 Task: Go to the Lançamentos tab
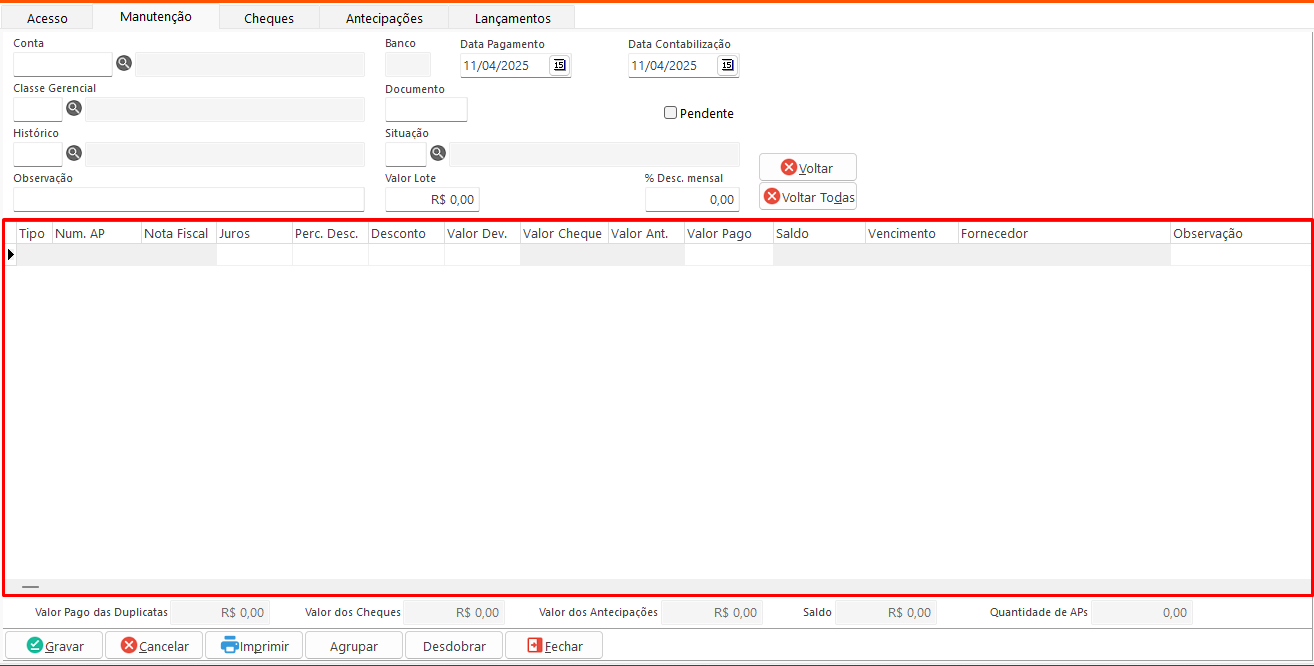(512, 18)
